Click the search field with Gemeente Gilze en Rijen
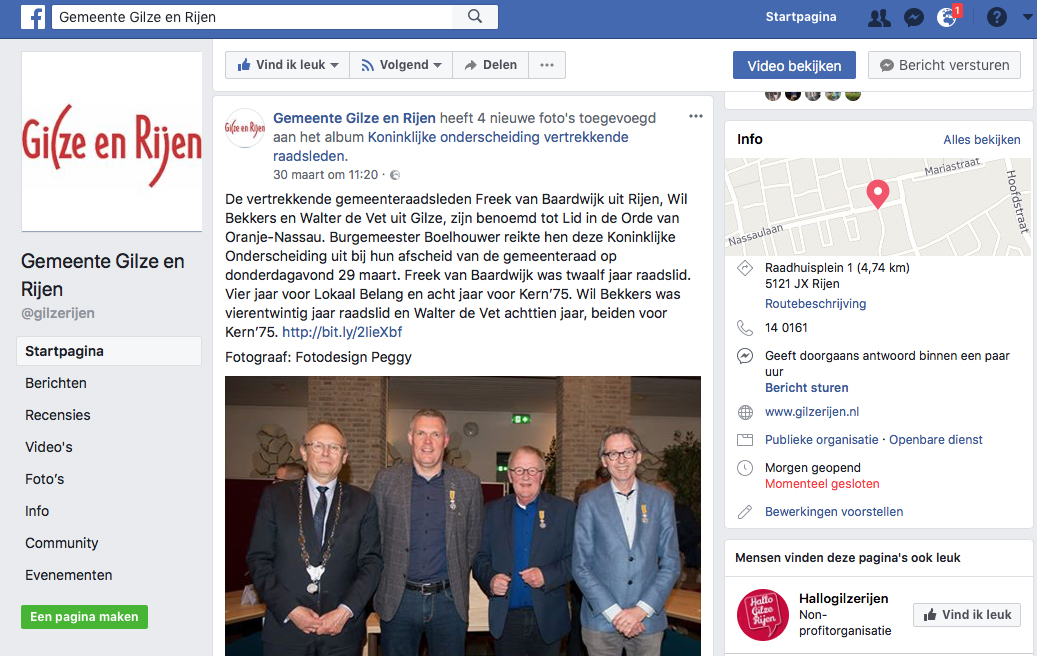 (253, 17)
